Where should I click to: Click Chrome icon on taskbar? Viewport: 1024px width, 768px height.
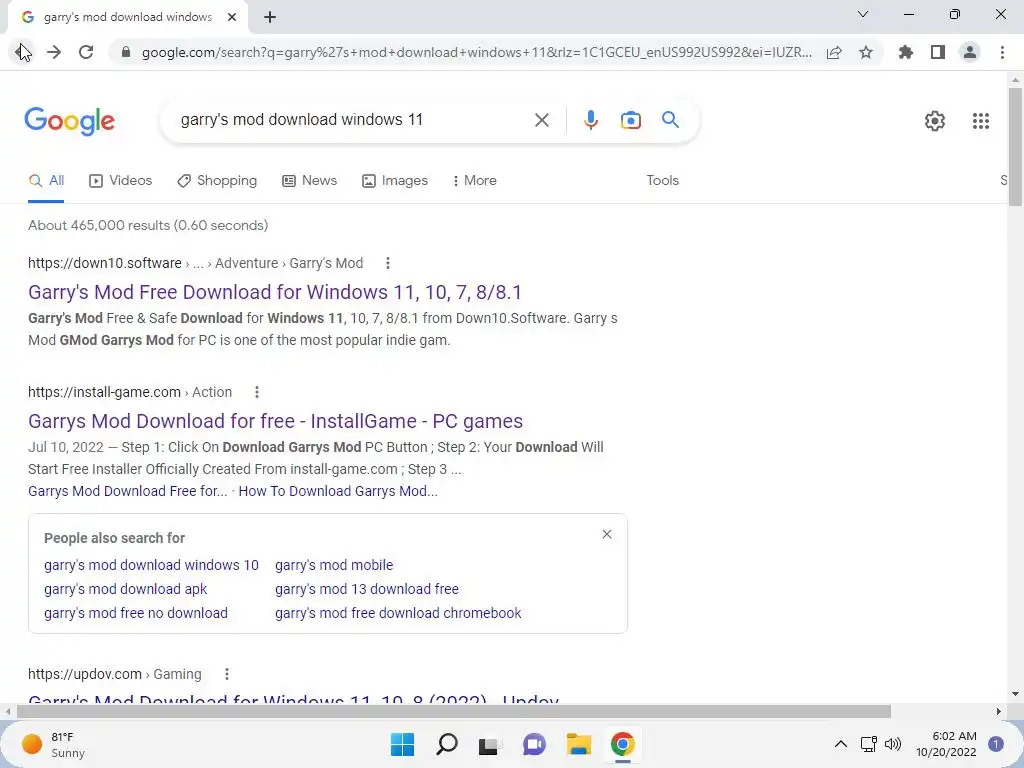click(x=622, y=744)
